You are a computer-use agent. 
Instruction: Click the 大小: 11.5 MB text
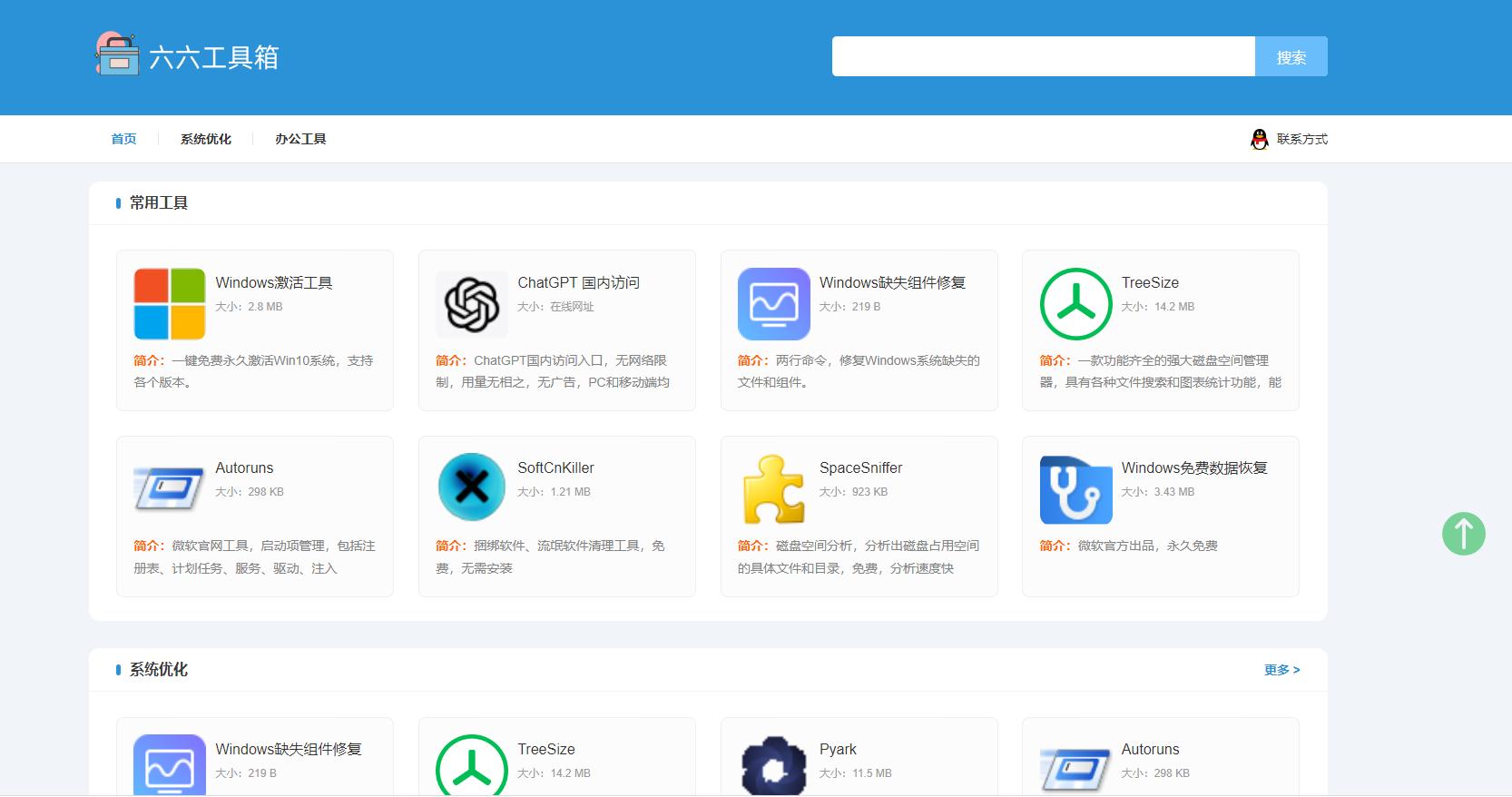click(x=856, y=773)
